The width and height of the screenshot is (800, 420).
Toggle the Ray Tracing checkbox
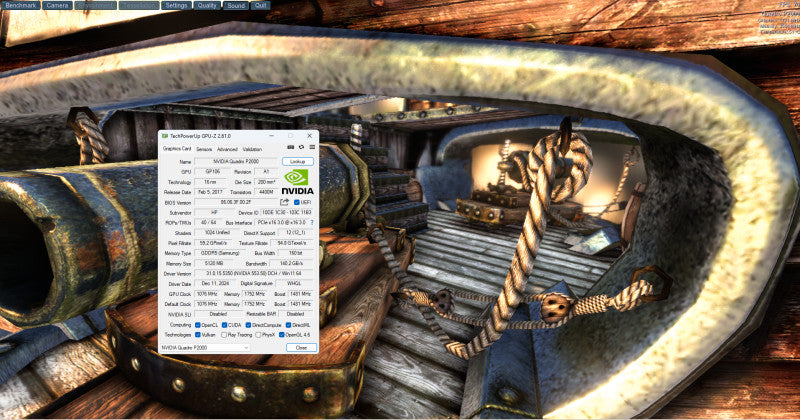[x=224, y=335]
